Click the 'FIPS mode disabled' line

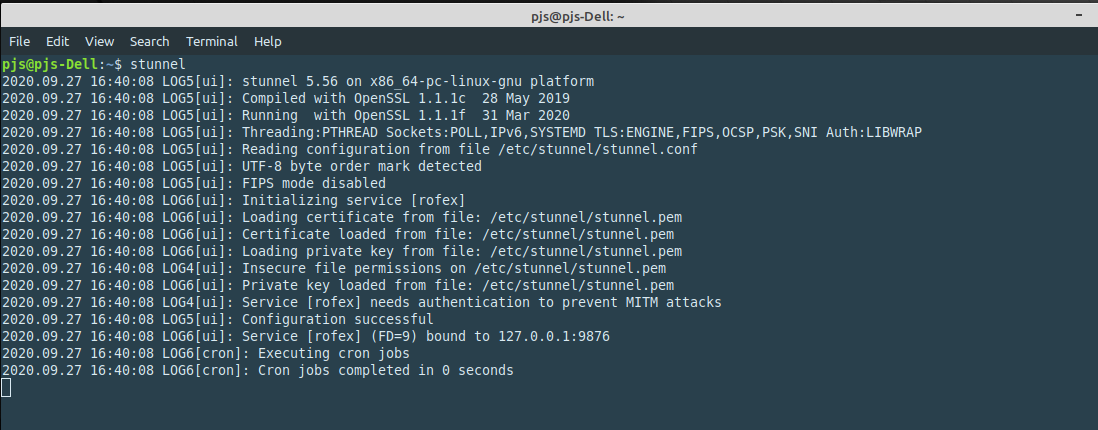click(194, 183)
